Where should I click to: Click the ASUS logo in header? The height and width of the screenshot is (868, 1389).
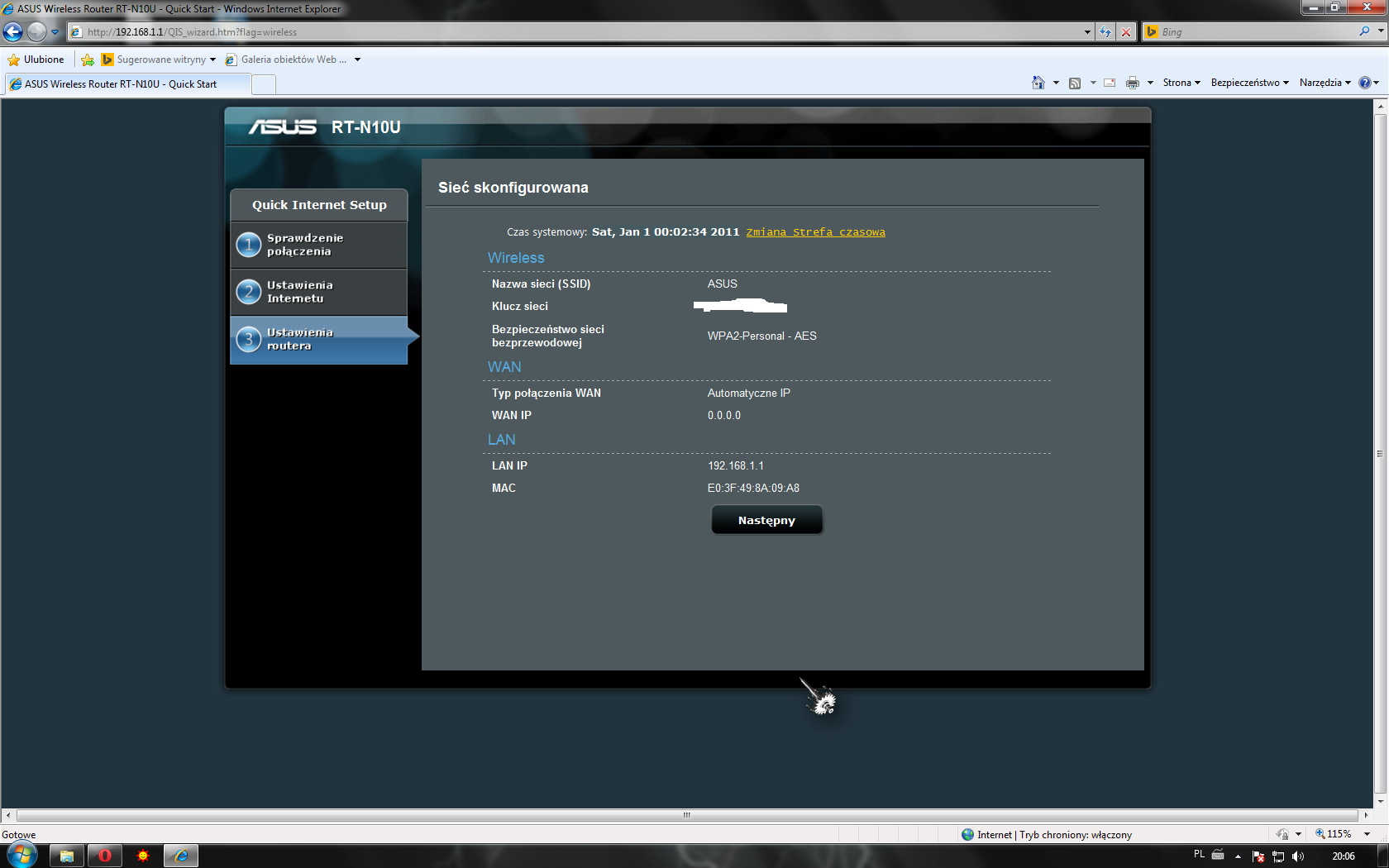click(283, 126)
